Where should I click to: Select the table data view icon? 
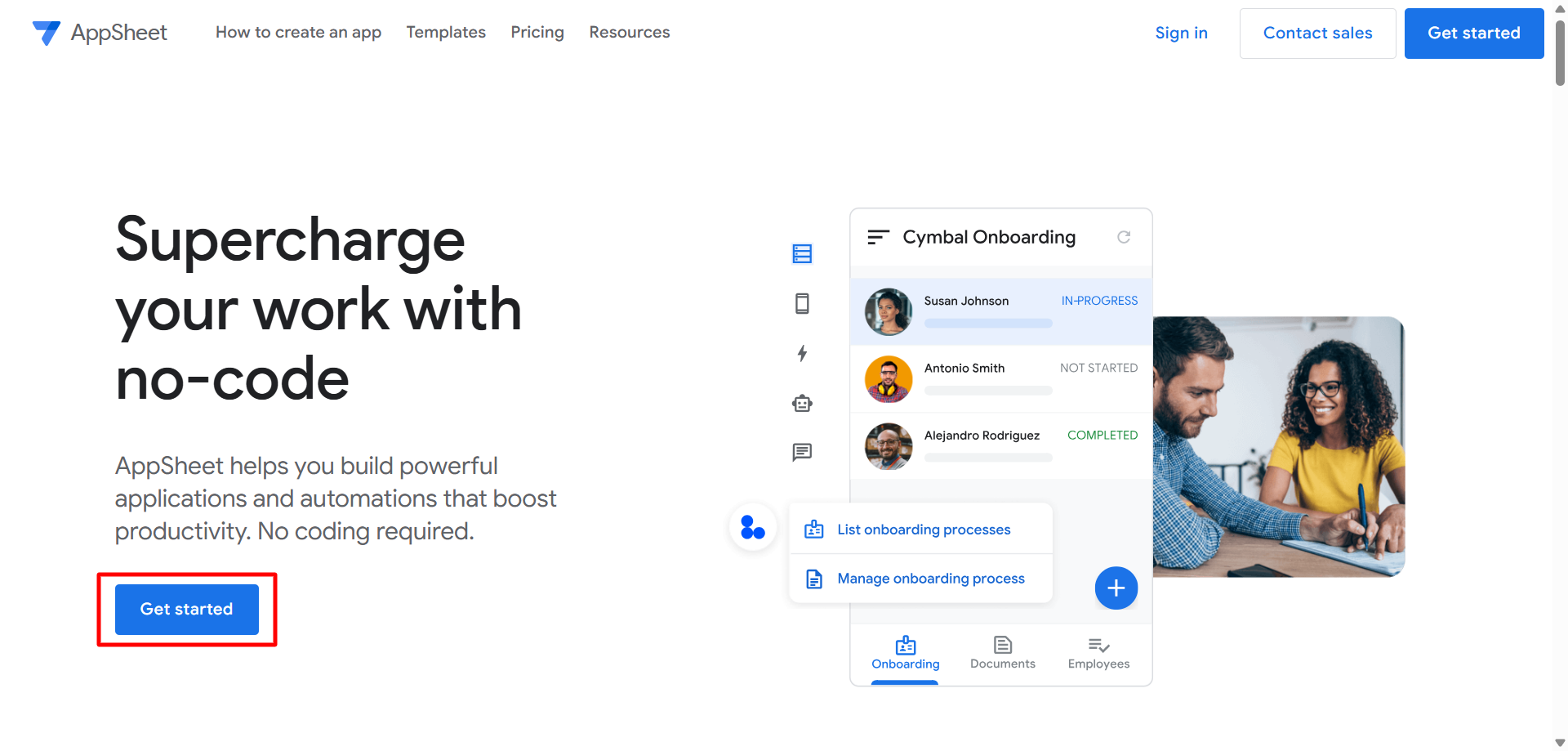(802, 254)
